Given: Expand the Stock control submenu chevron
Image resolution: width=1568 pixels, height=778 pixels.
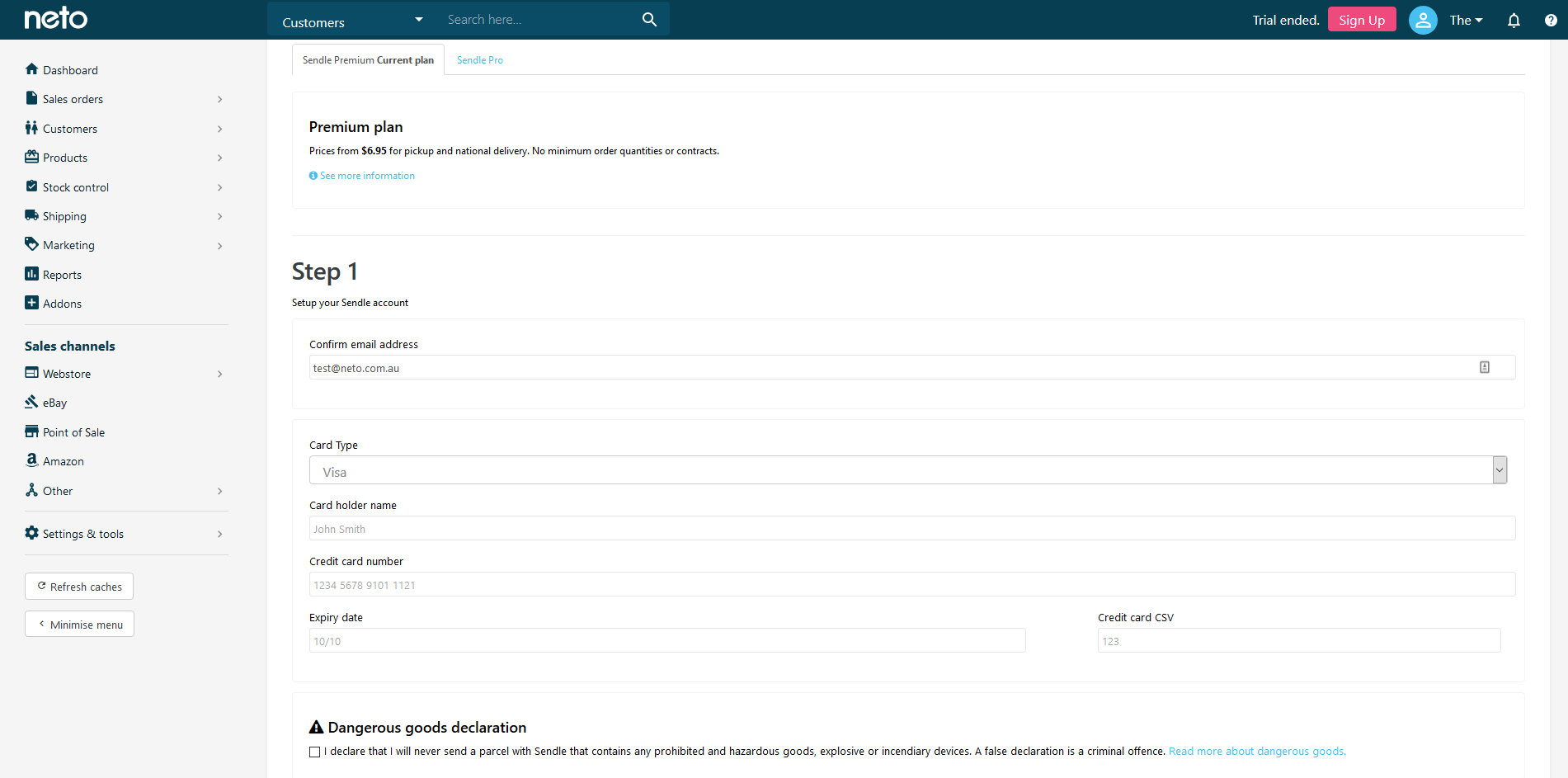Looking at the screenshot, I should 220,187.
